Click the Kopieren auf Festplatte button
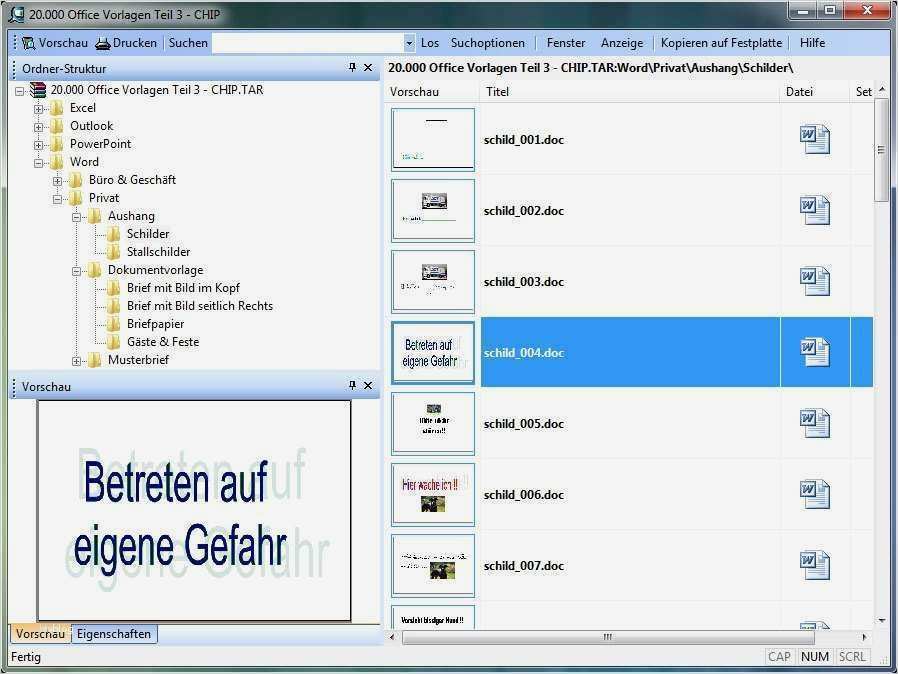 721,42
